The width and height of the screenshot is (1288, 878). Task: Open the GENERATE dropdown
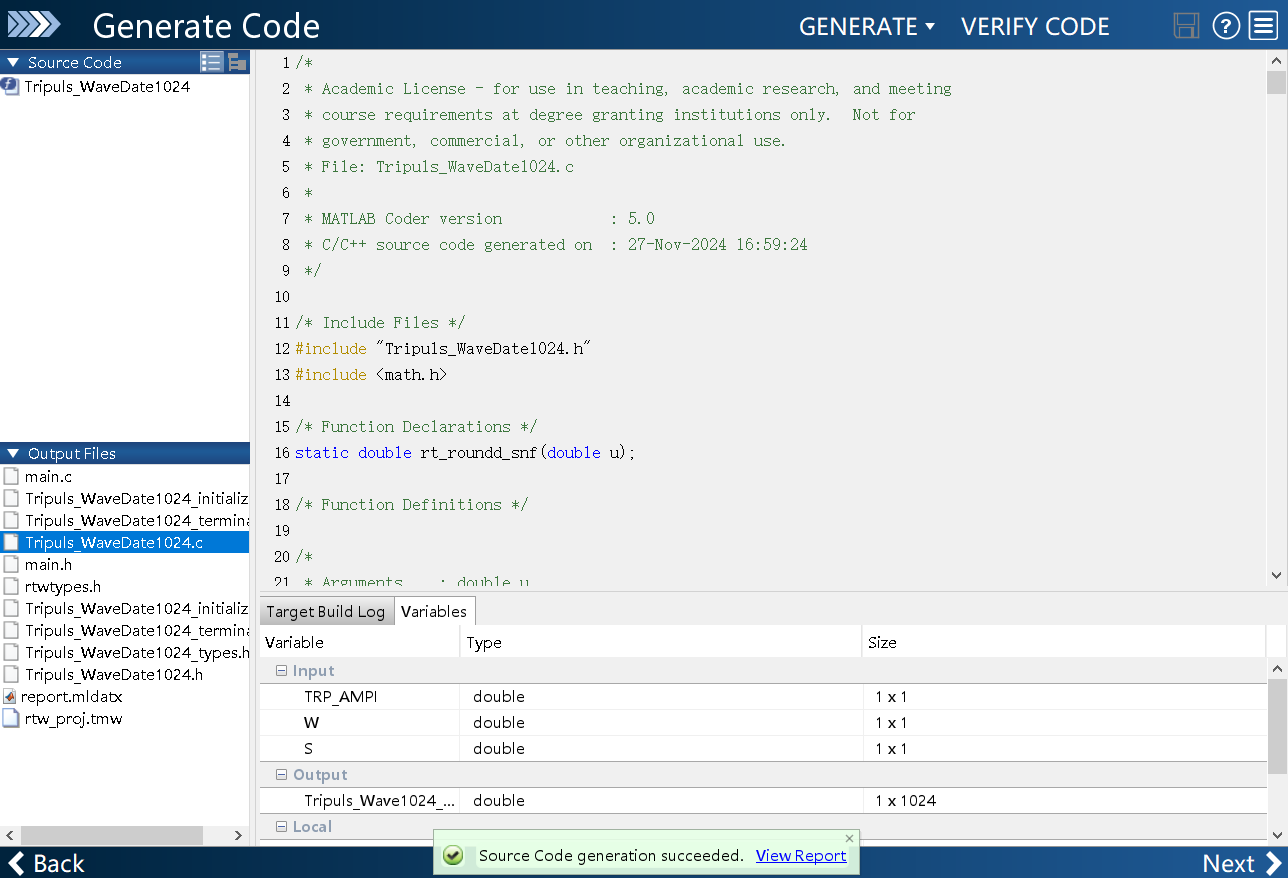click(x=866, y=27)
